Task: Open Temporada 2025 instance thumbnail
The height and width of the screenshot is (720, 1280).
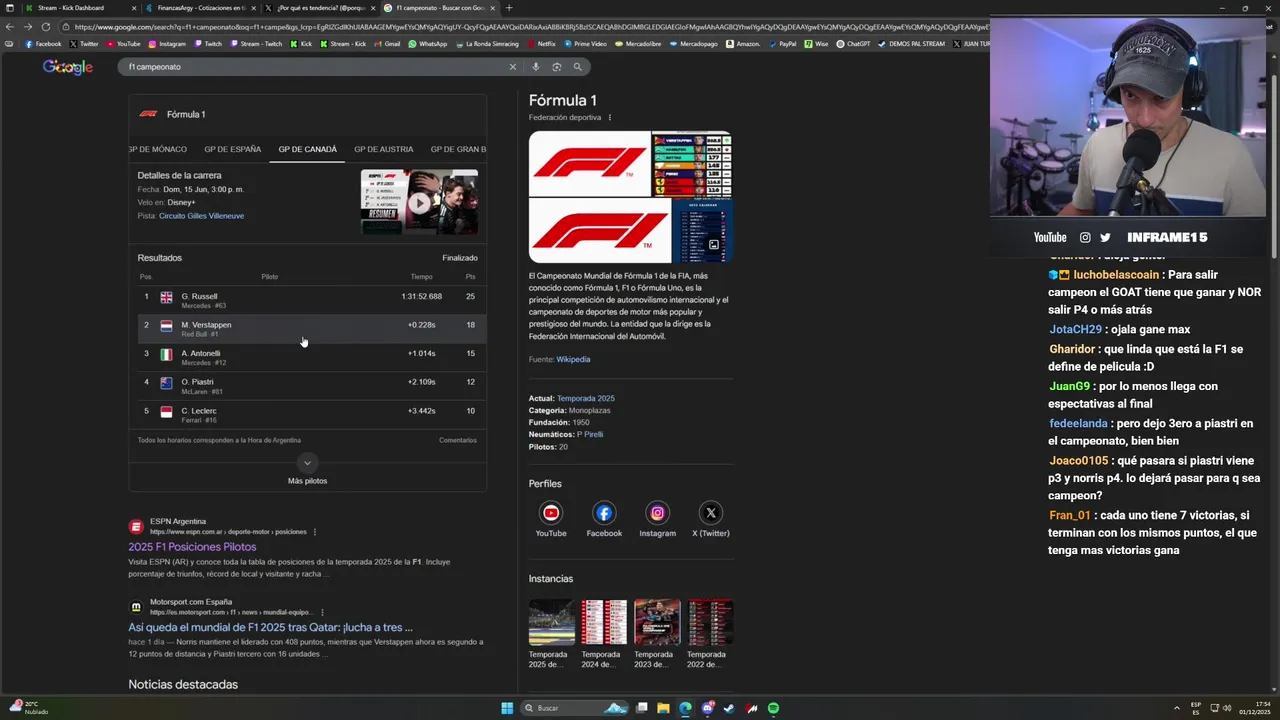Action: pyautogui.click(x=551, y=622)
